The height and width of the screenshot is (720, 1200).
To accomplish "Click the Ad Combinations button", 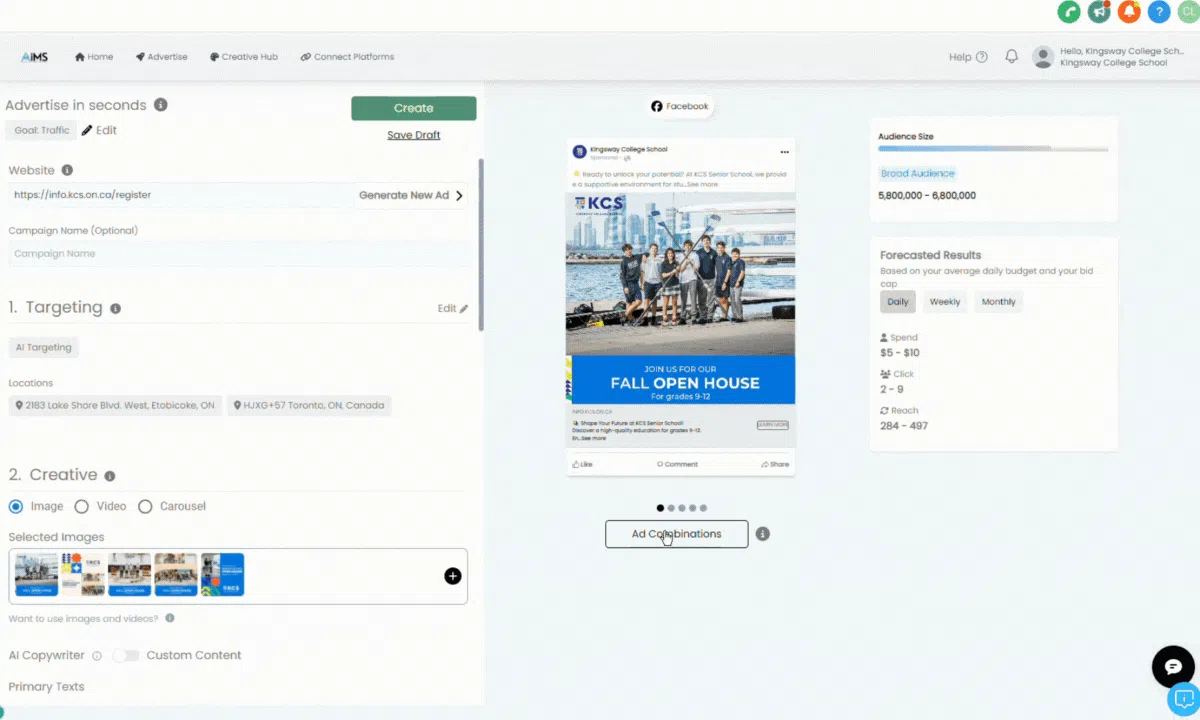I will 677,534.
